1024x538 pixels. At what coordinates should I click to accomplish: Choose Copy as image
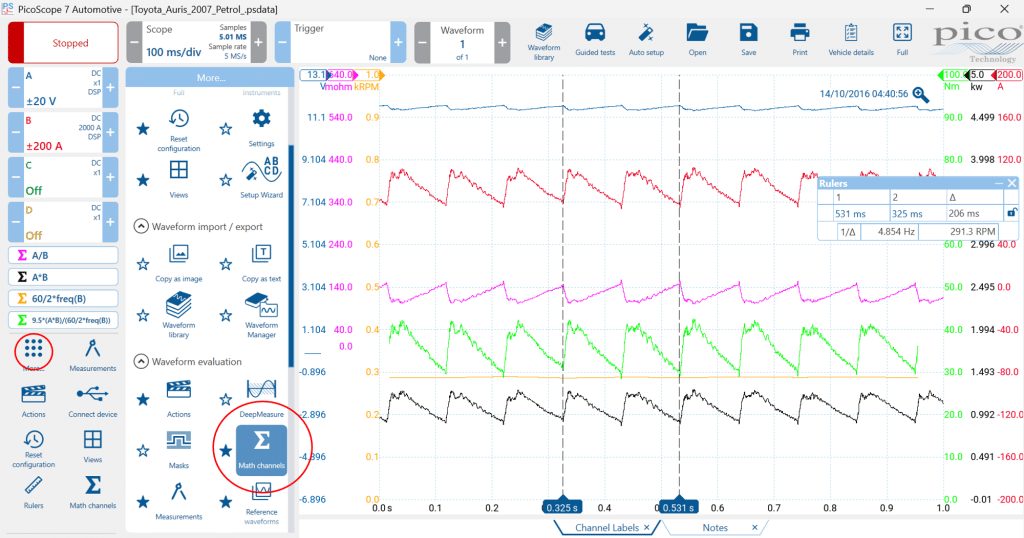[x=178, y=263]
